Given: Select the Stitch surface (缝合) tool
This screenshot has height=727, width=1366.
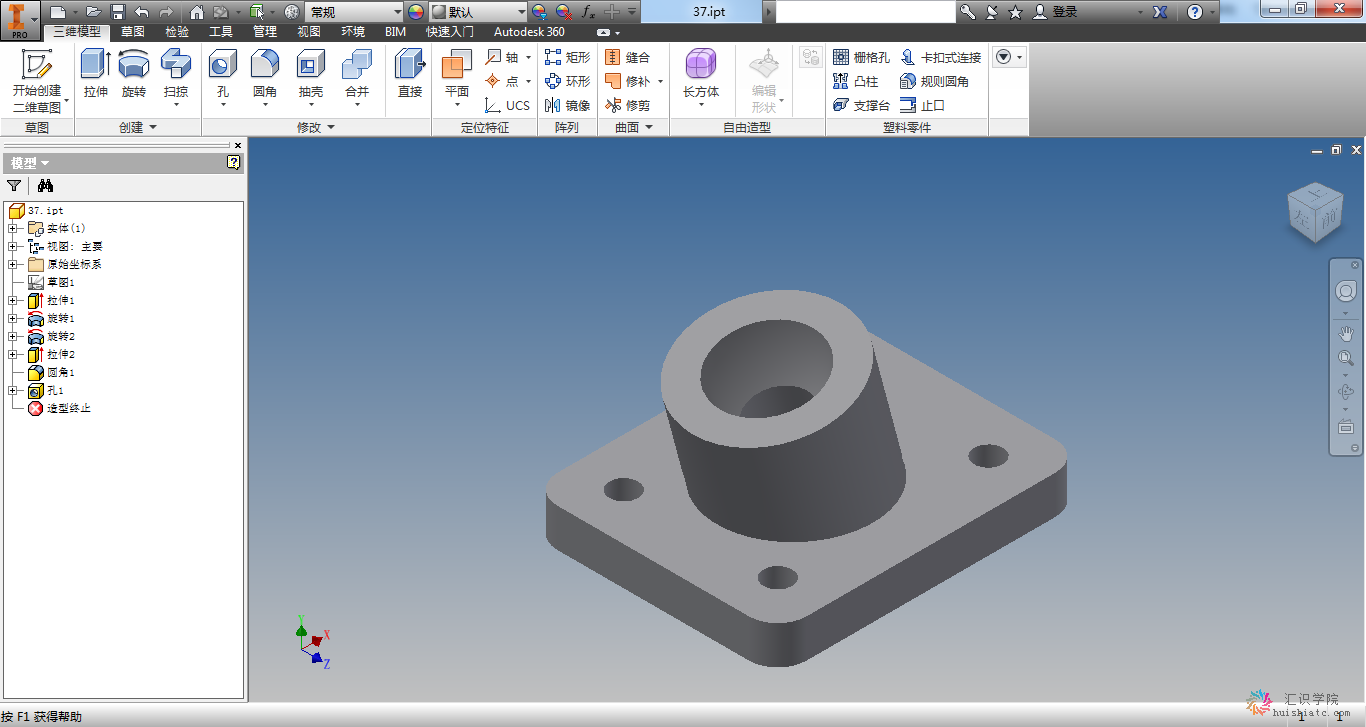Looking at the screenshot, I should 628,57.
